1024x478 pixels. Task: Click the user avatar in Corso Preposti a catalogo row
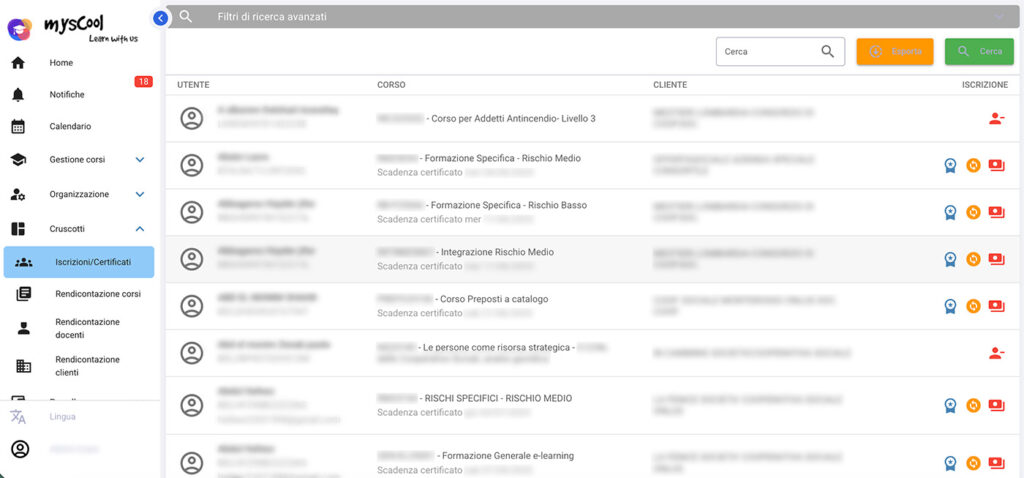click(x=191, y=306)
